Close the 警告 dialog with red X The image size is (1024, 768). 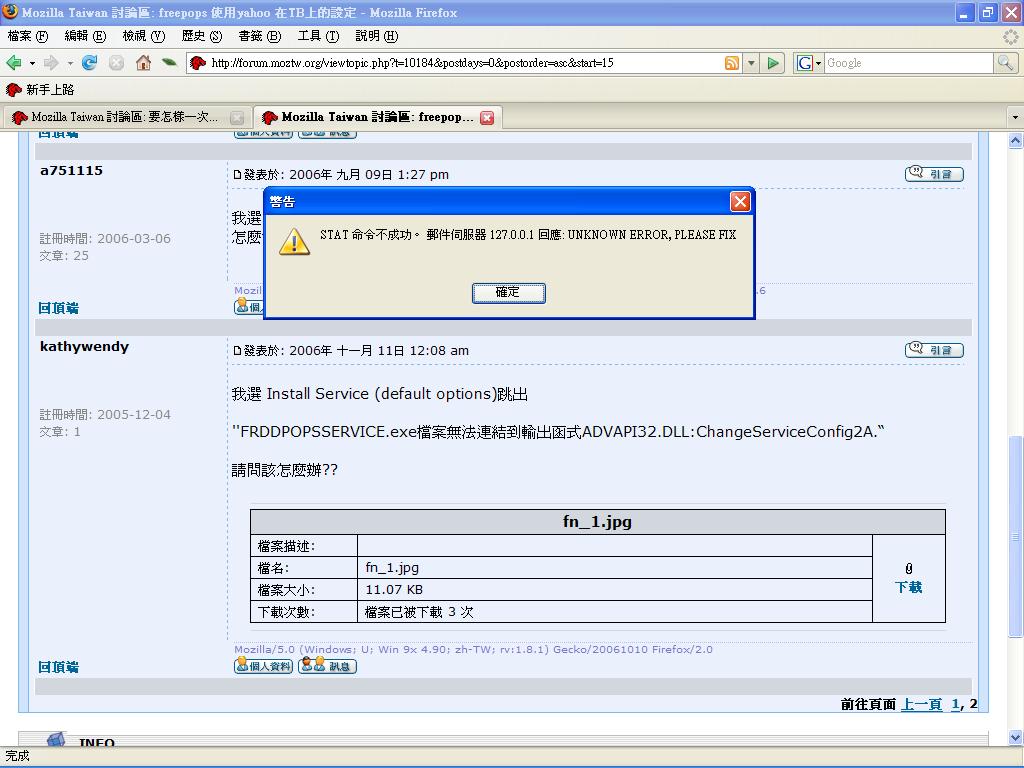coord(740,202)
